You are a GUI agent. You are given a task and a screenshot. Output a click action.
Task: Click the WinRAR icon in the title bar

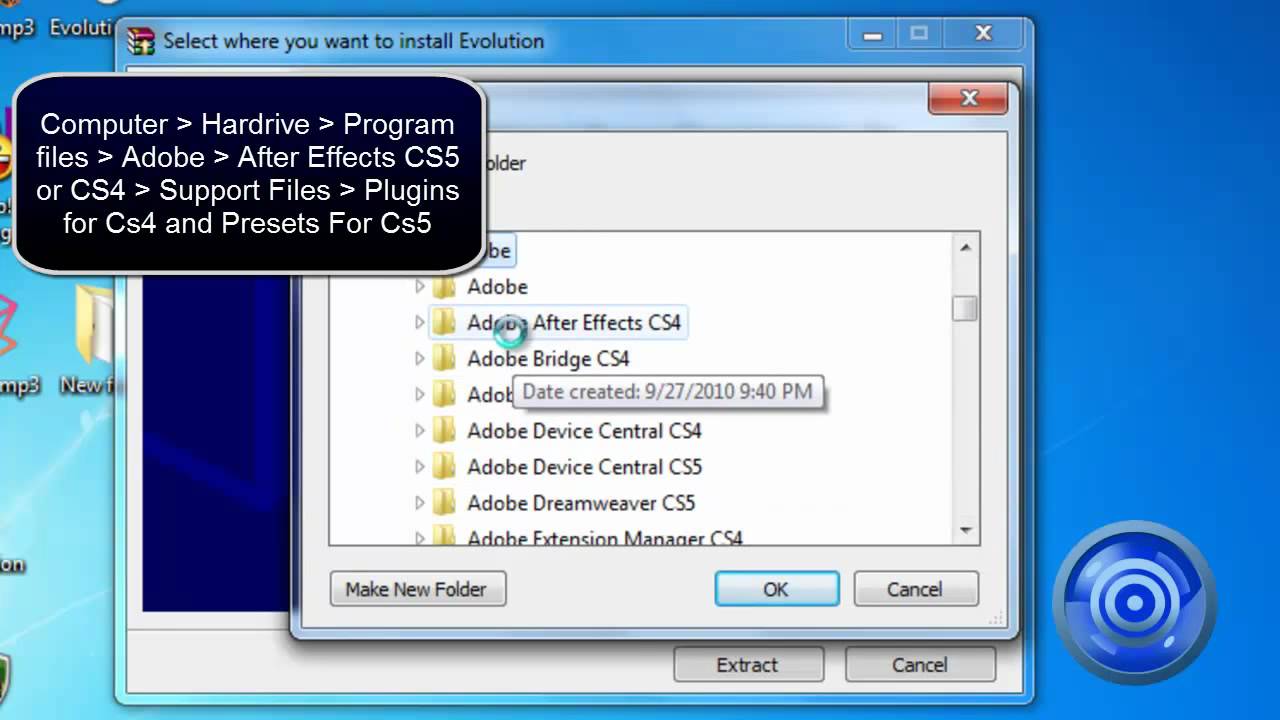pyautogui.click(x=141, y=41)
